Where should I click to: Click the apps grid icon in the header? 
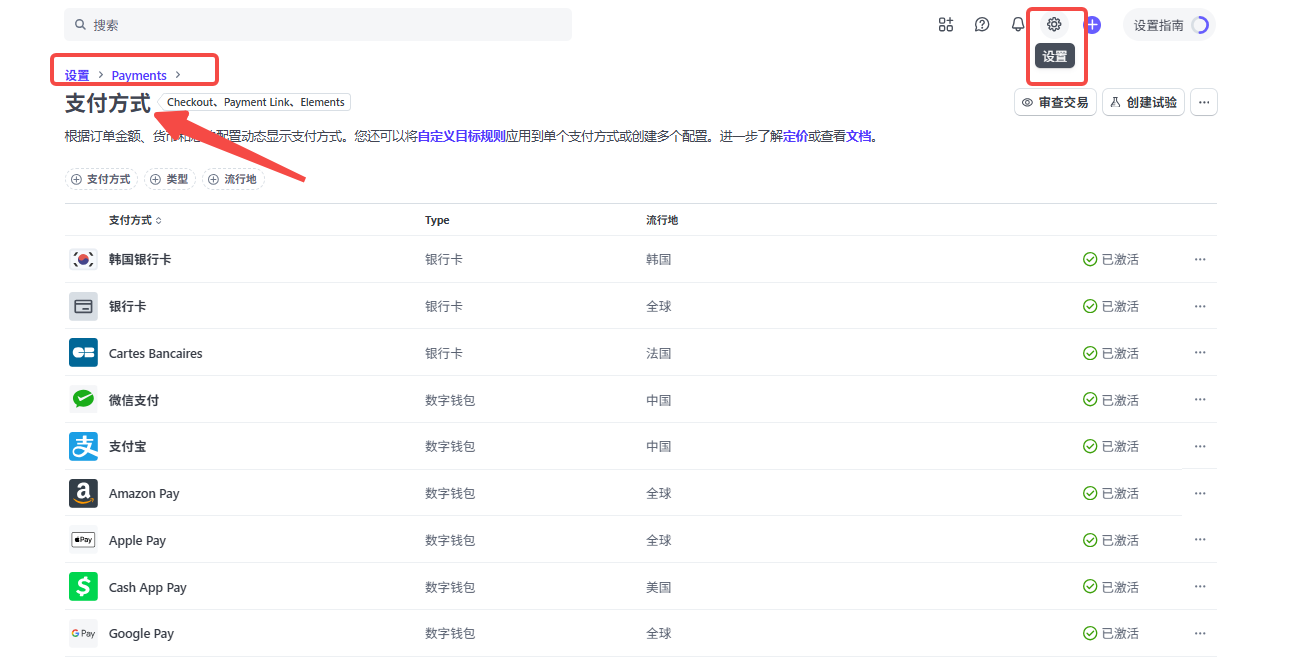945,24
